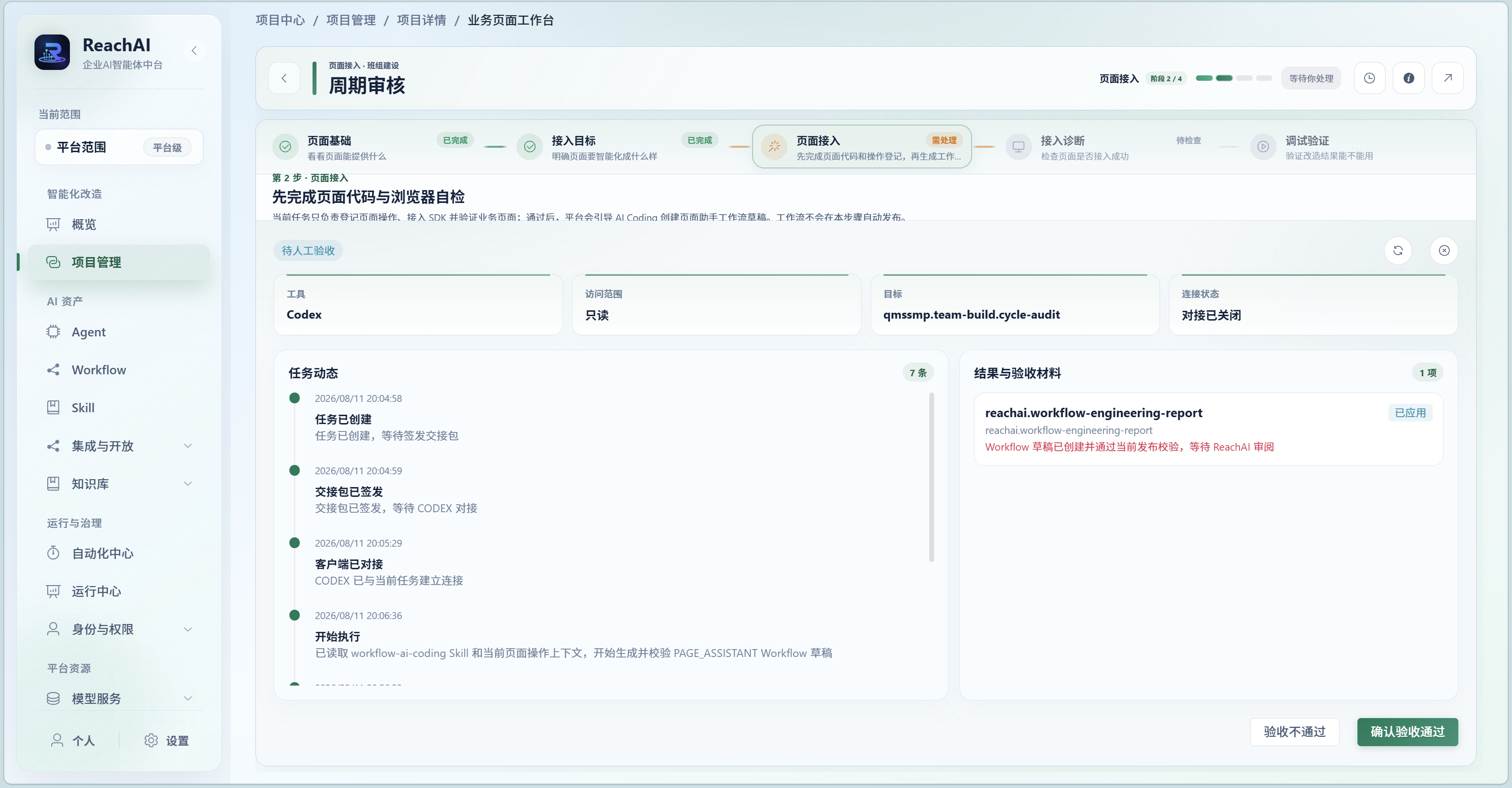Click the 阶段 2 / 4 badge
Screen dimensions: 1512x788
[1165, 79]
